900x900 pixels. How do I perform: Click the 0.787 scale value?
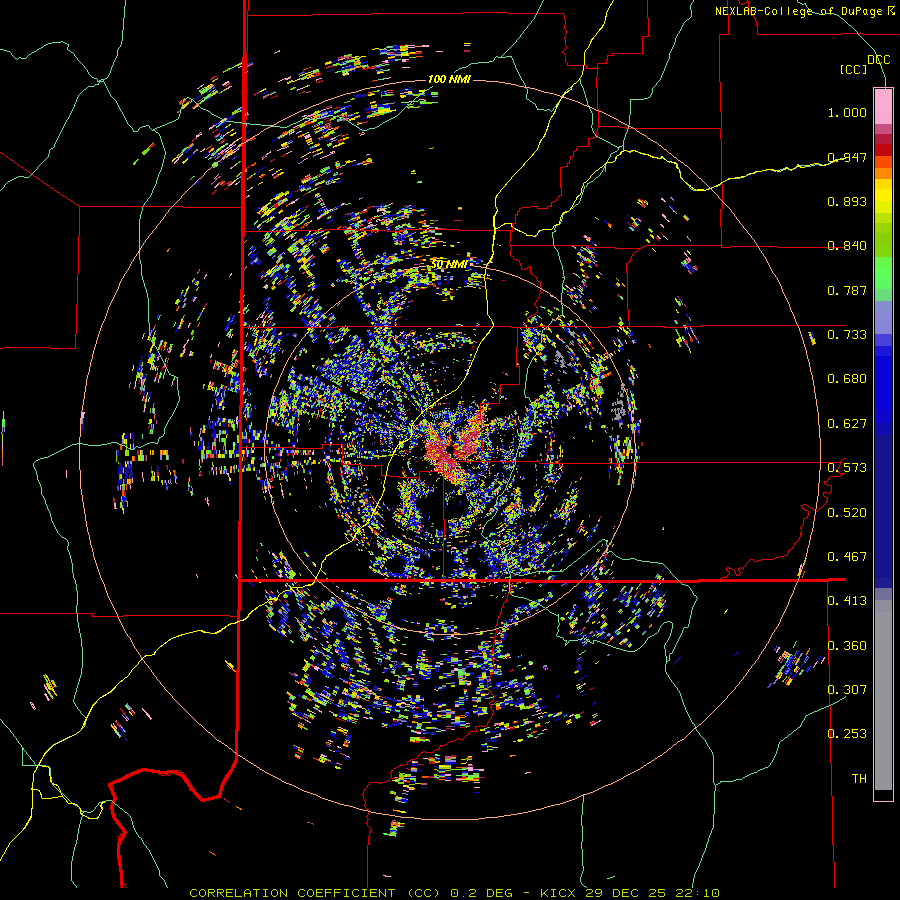tap(847, 290)
